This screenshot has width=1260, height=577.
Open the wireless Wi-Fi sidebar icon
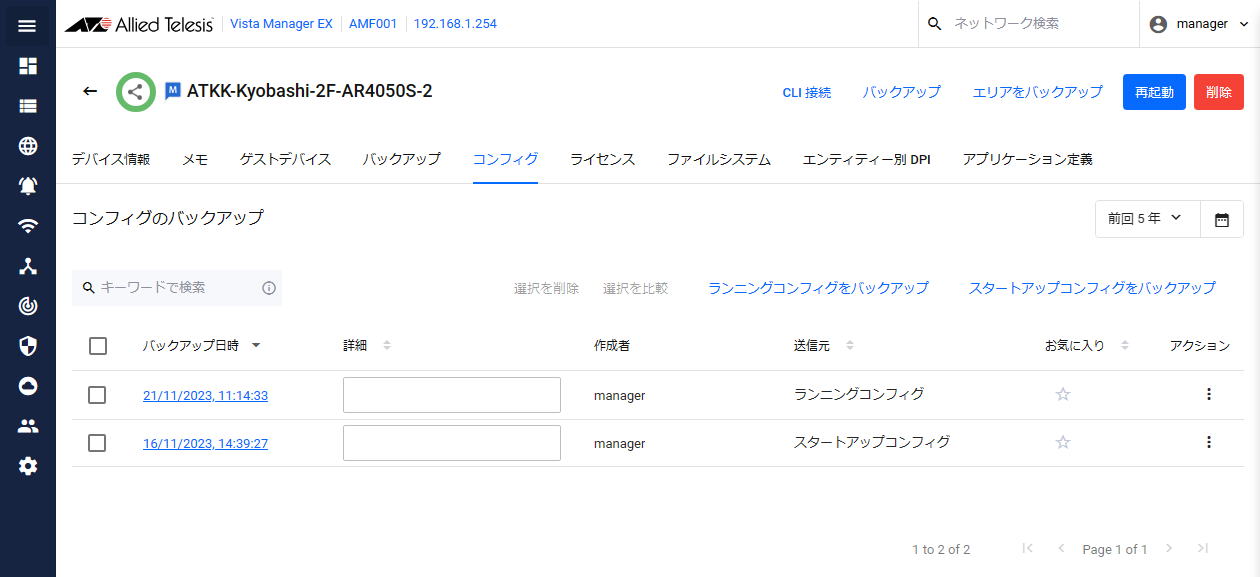click(28, 226)
